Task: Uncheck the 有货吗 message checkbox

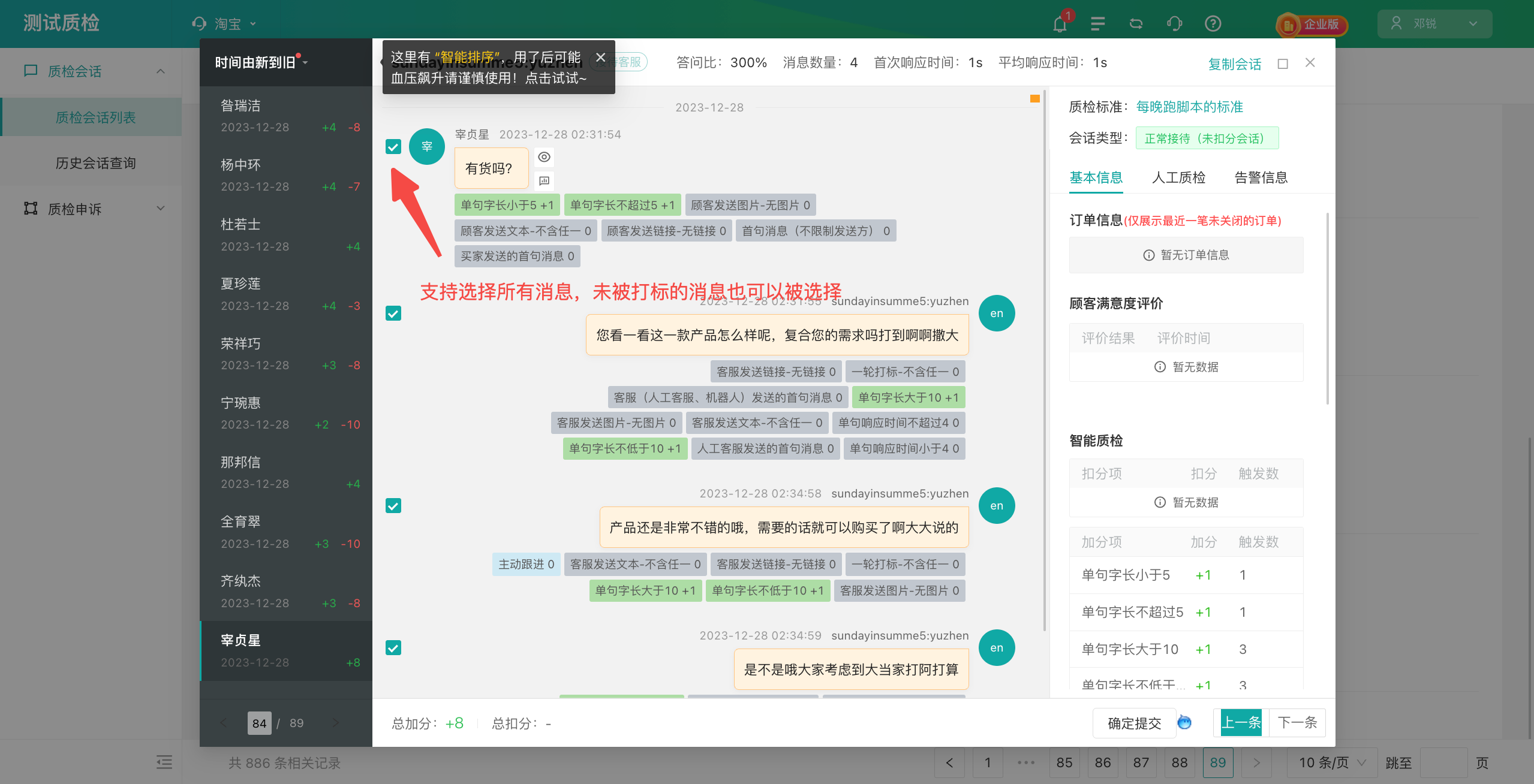Action: 393,146
